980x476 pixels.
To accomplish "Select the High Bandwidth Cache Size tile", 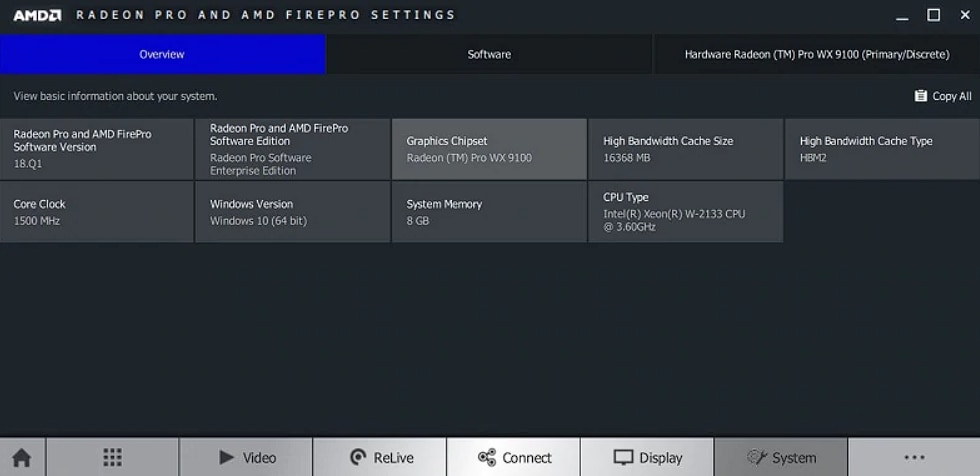I will (686, 149).
